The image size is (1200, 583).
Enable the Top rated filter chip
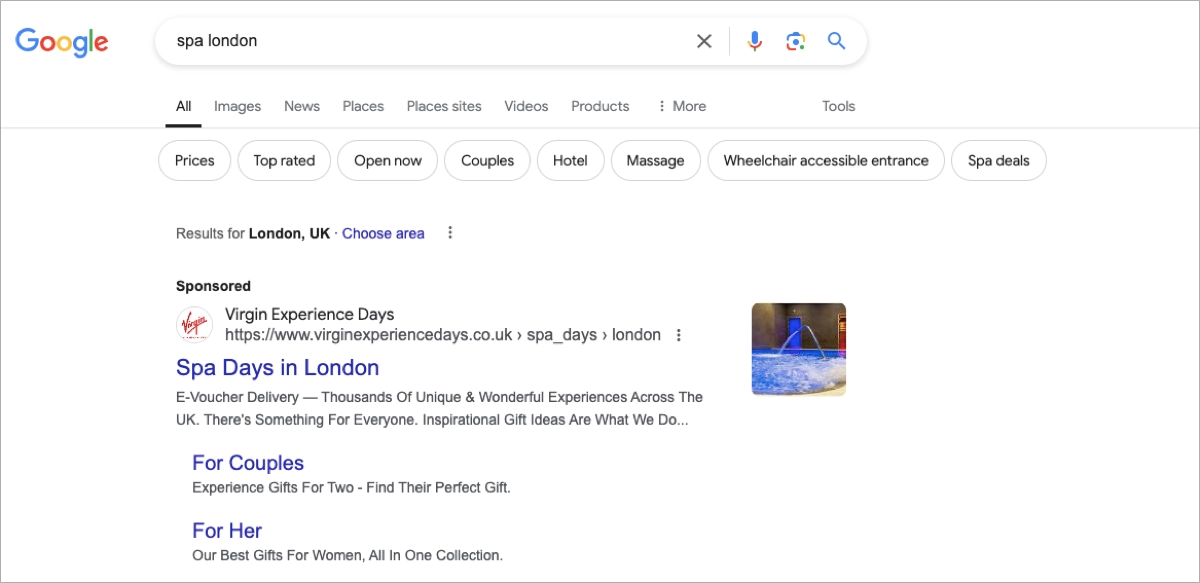point(284,160)
